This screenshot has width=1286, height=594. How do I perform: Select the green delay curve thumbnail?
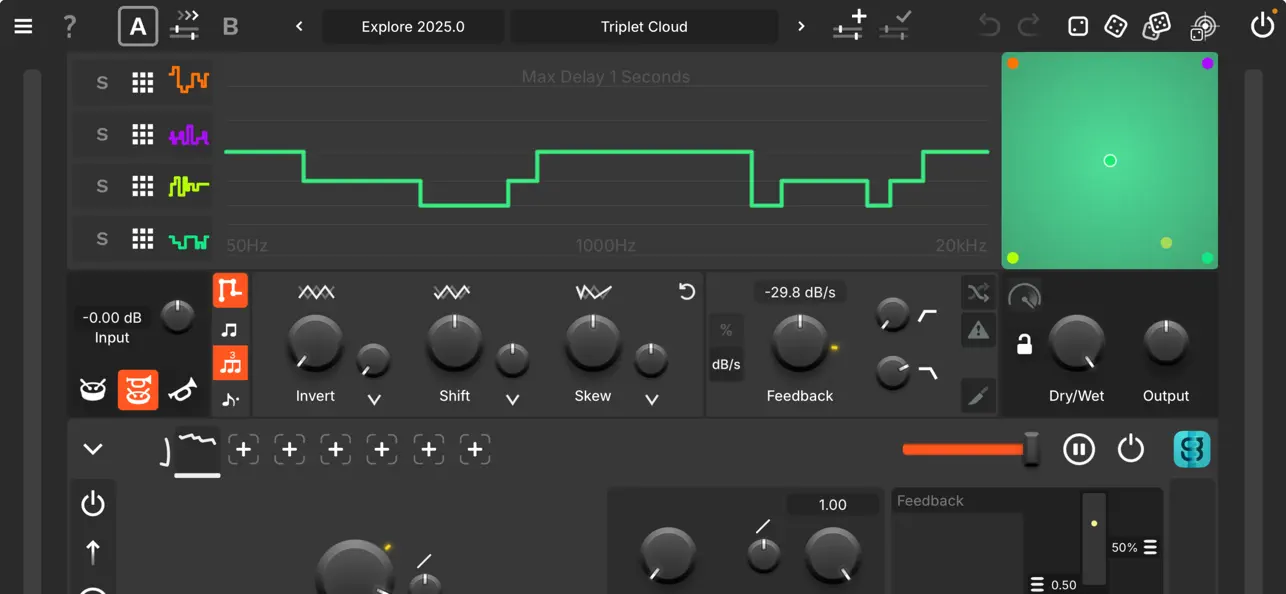(189, 241)
